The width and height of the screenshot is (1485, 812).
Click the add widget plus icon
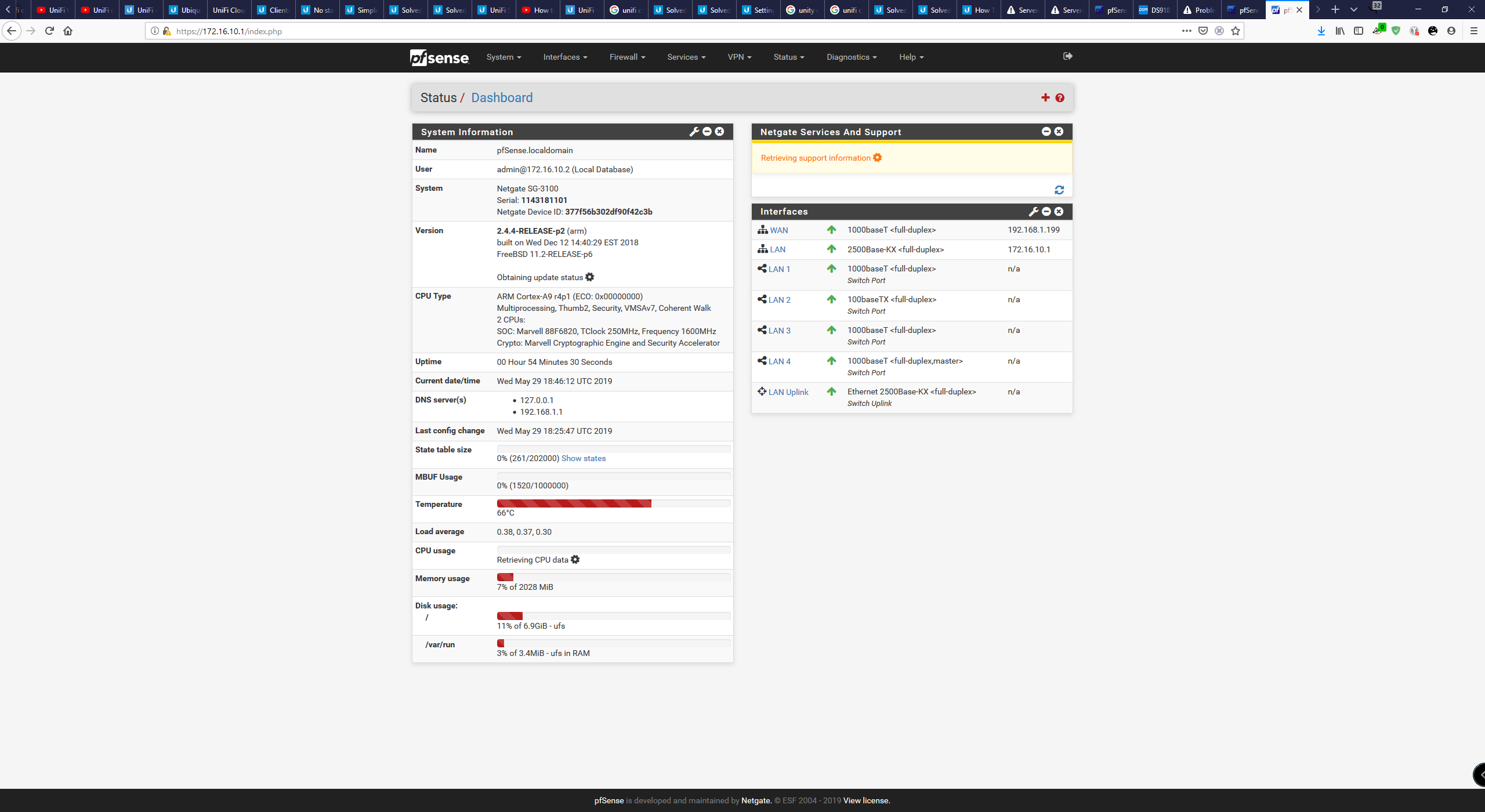[1045, 97]
